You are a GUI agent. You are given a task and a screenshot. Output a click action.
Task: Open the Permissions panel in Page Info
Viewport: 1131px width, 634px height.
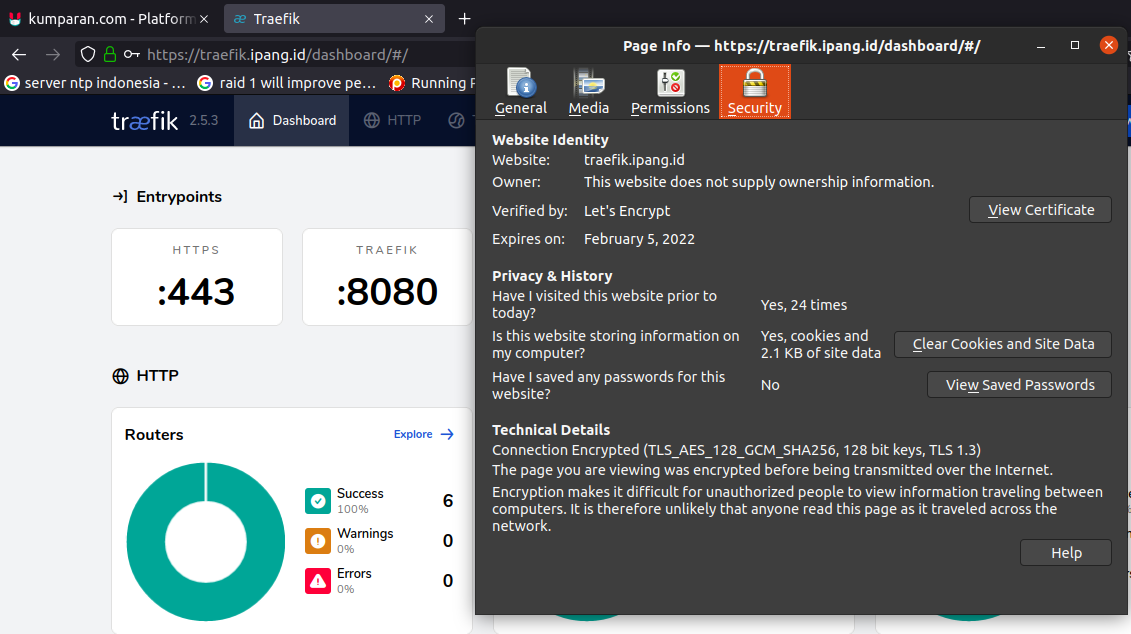(x=669, y=91)
